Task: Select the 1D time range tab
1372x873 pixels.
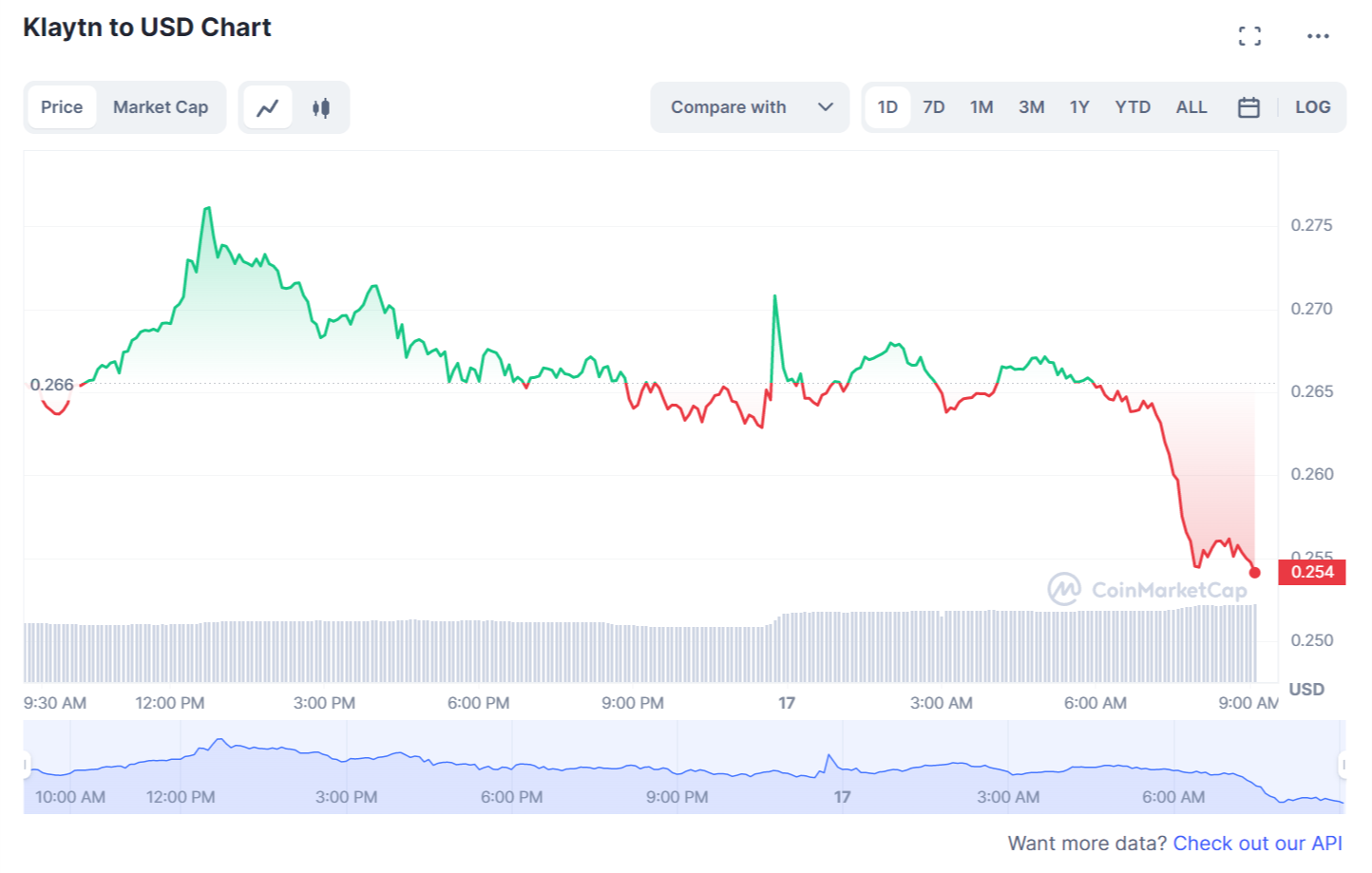Action: pos(887,107)
